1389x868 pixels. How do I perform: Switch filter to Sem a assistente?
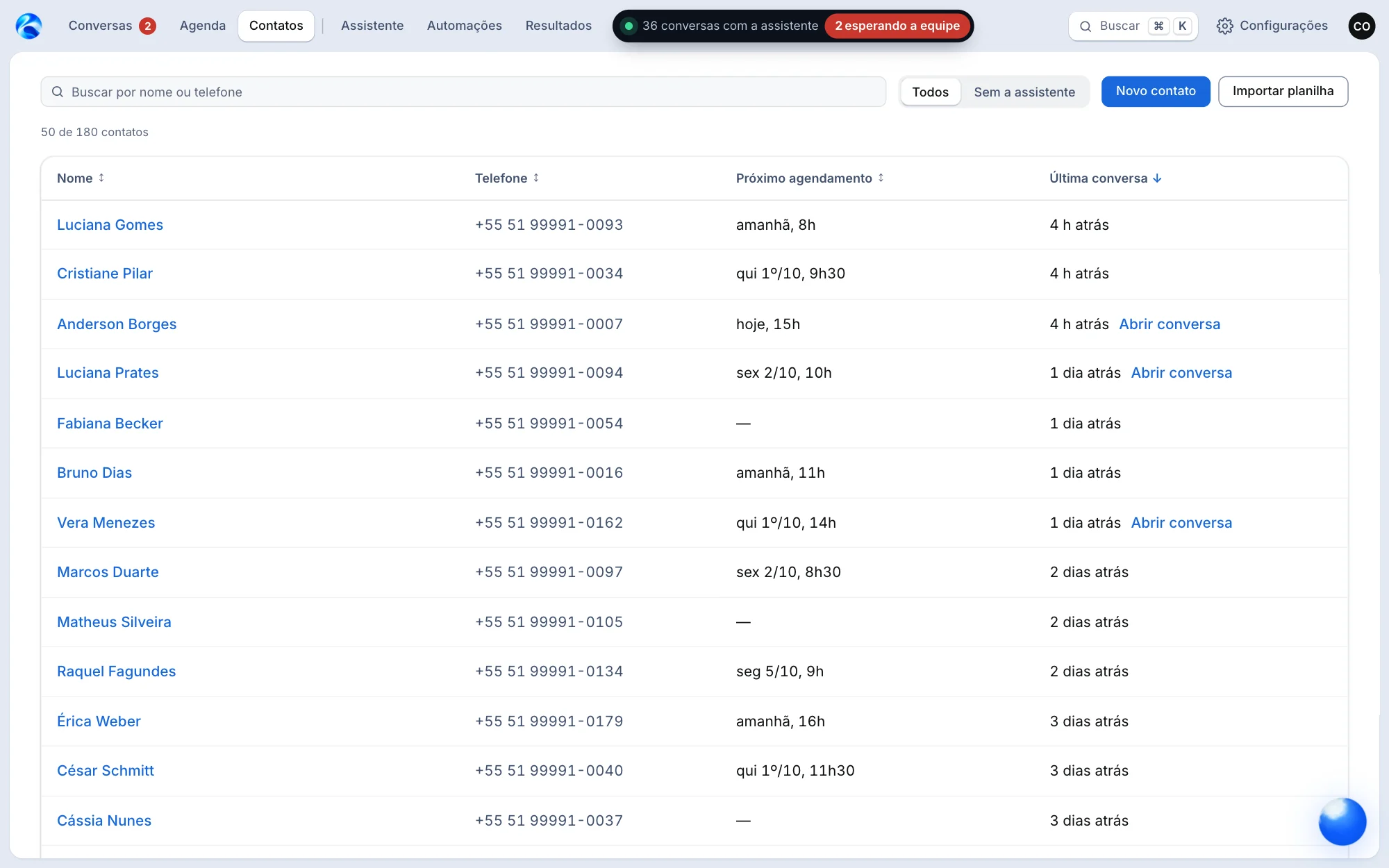click(x=1024, y=92)
